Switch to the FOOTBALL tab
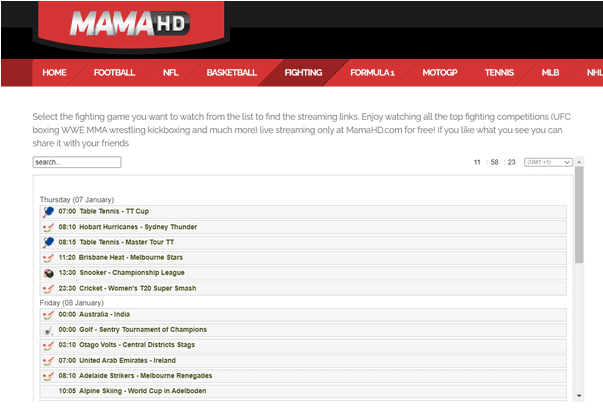 tap(114, 73)
